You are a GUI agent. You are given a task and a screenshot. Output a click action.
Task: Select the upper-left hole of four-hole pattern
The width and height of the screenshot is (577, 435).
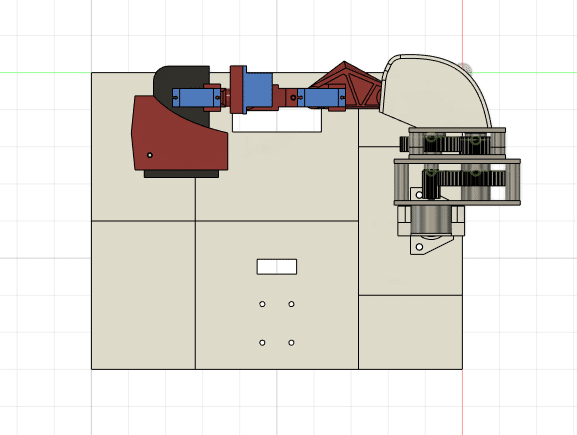[262, 304]
